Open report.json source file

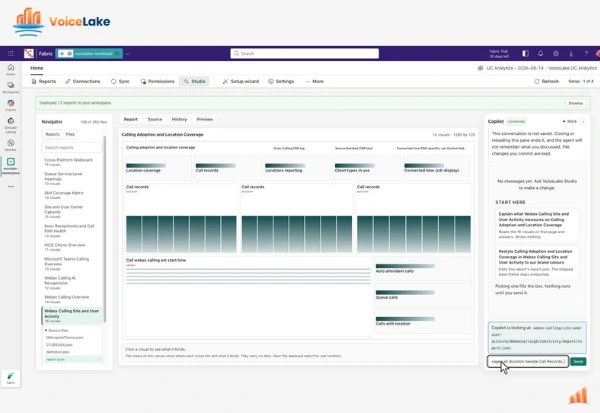point(73,359)
